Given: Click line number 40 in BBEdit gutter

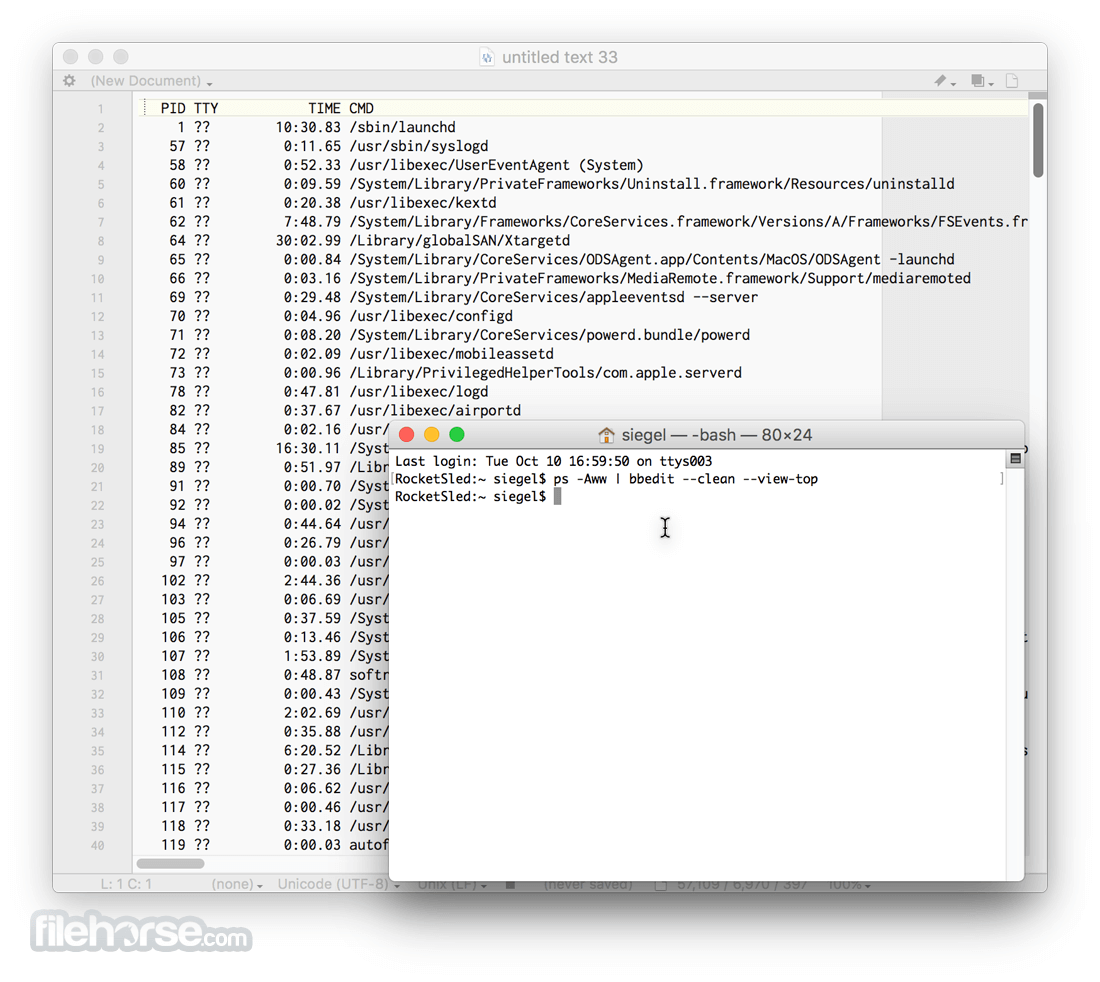Looking at the screenshot, I should click(x=98, y=846).
